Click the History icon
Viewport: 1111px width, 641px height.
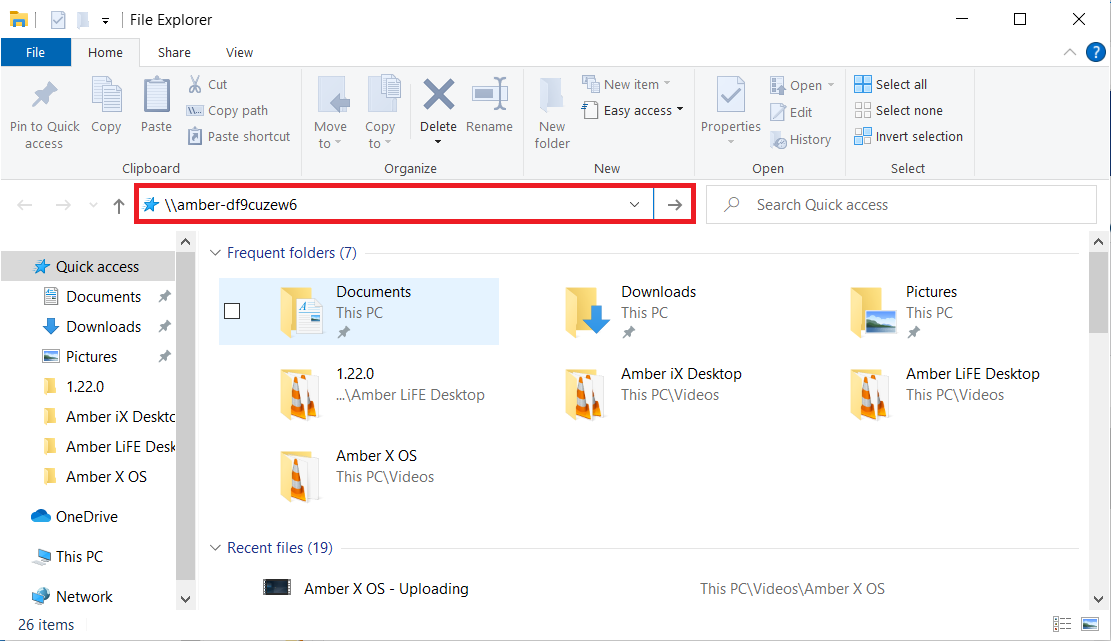pyautogui.click(x=779, y=140)
